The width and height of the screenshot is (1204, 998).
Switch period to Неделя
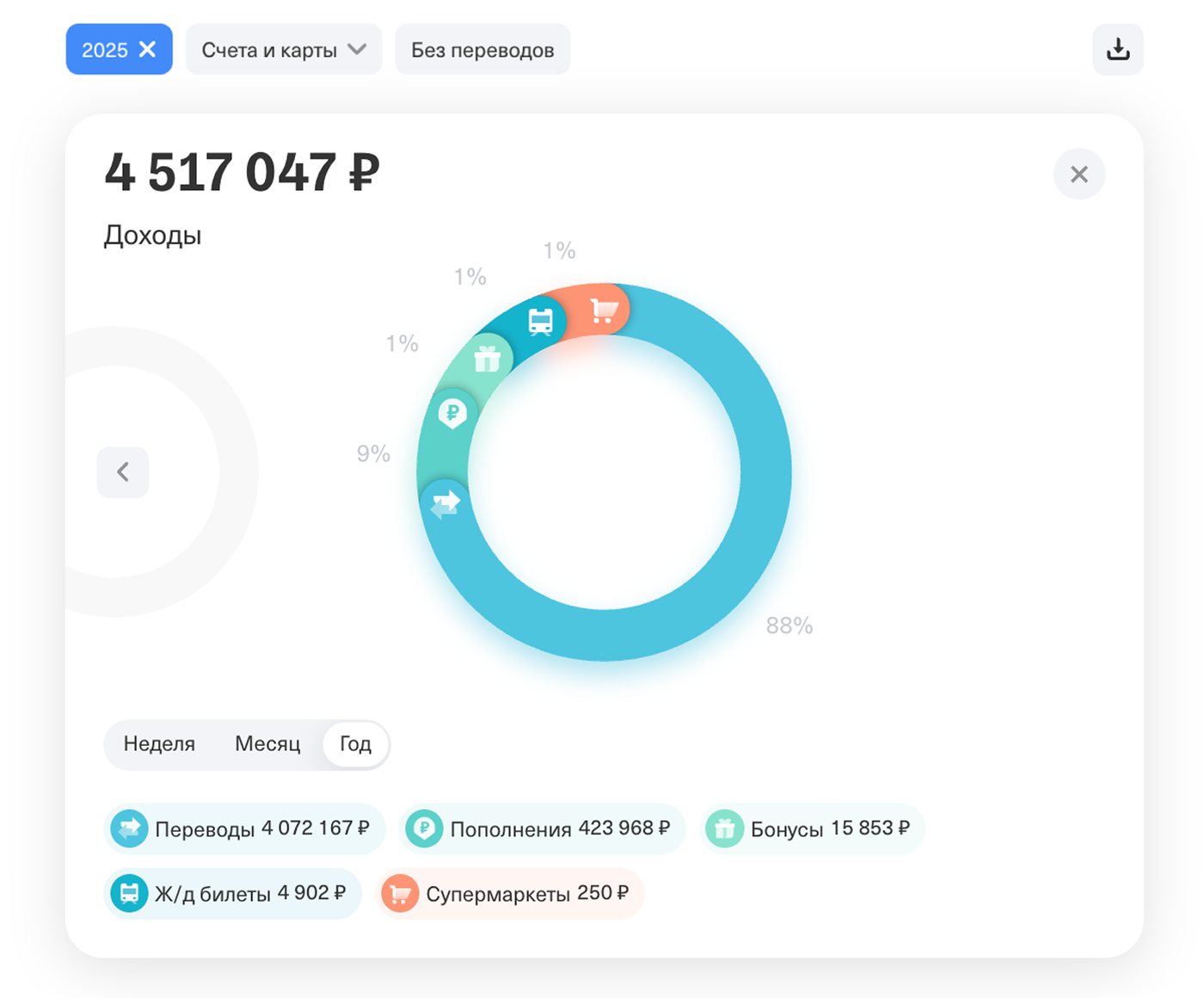pyautogui.click(x=159, y=743)
